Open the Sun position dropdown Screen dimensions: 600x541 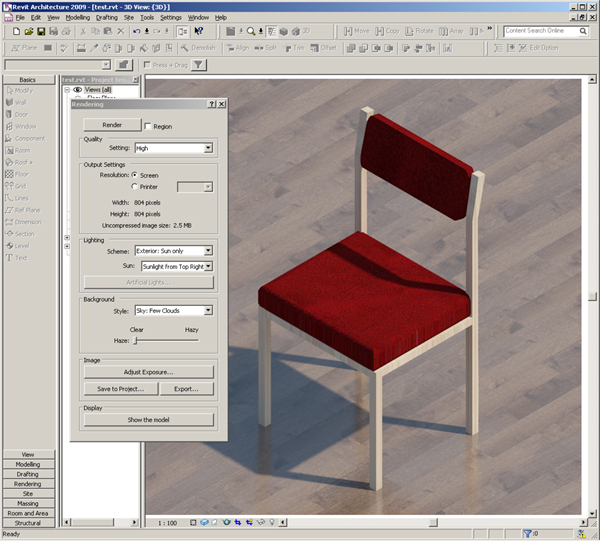[208, 266]
